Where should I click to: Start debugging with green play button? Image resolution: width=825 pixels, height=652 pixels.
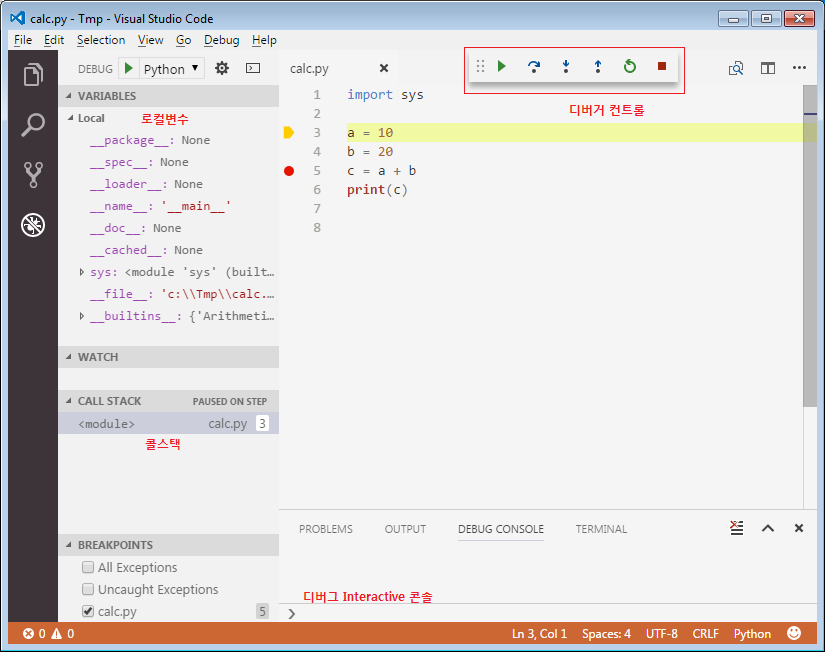(128, 68)
